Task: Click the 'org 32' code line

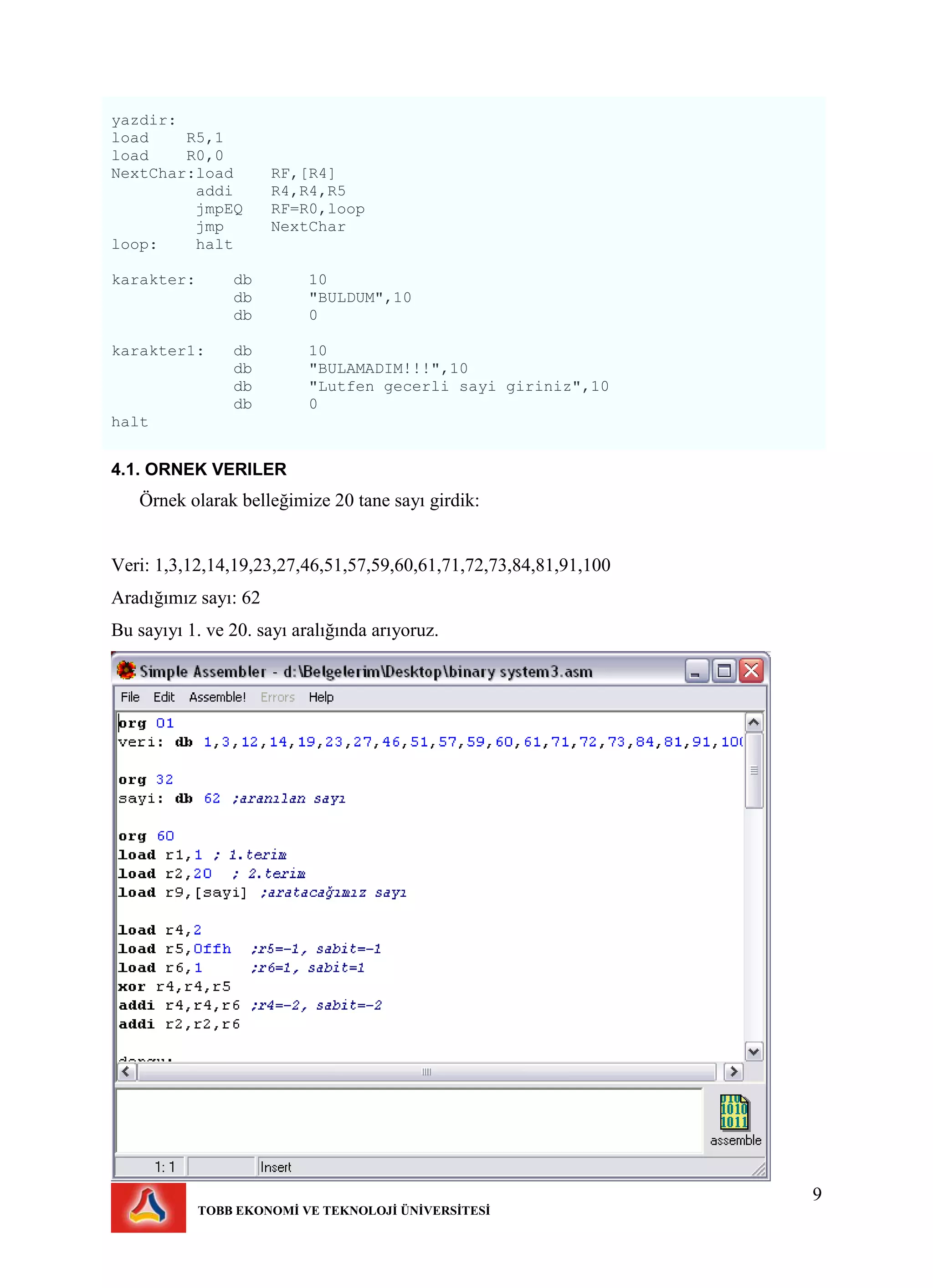Action: click(146, 779)
